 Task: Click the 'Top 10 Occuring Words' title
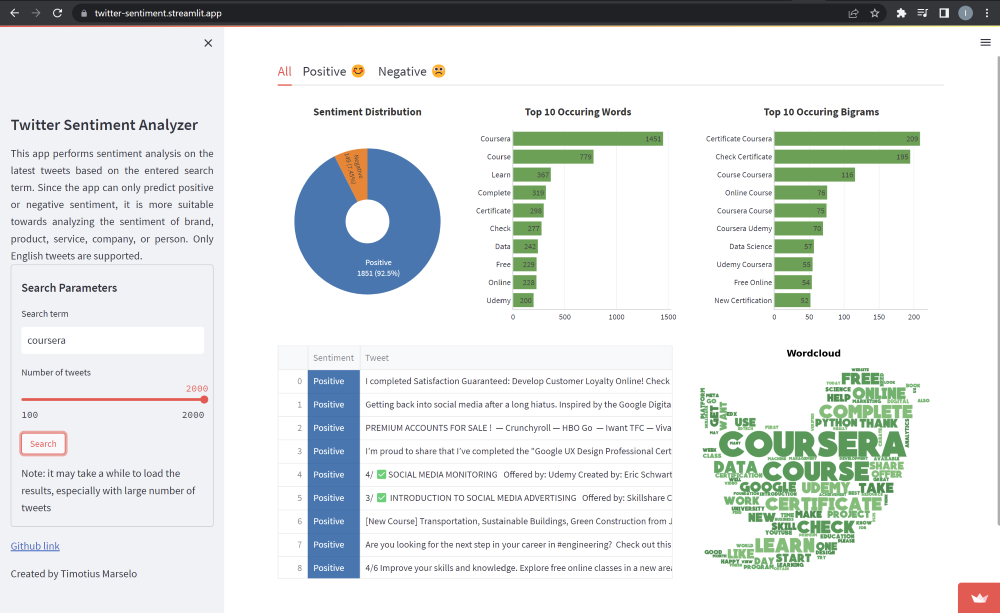(x=578, y=112)
